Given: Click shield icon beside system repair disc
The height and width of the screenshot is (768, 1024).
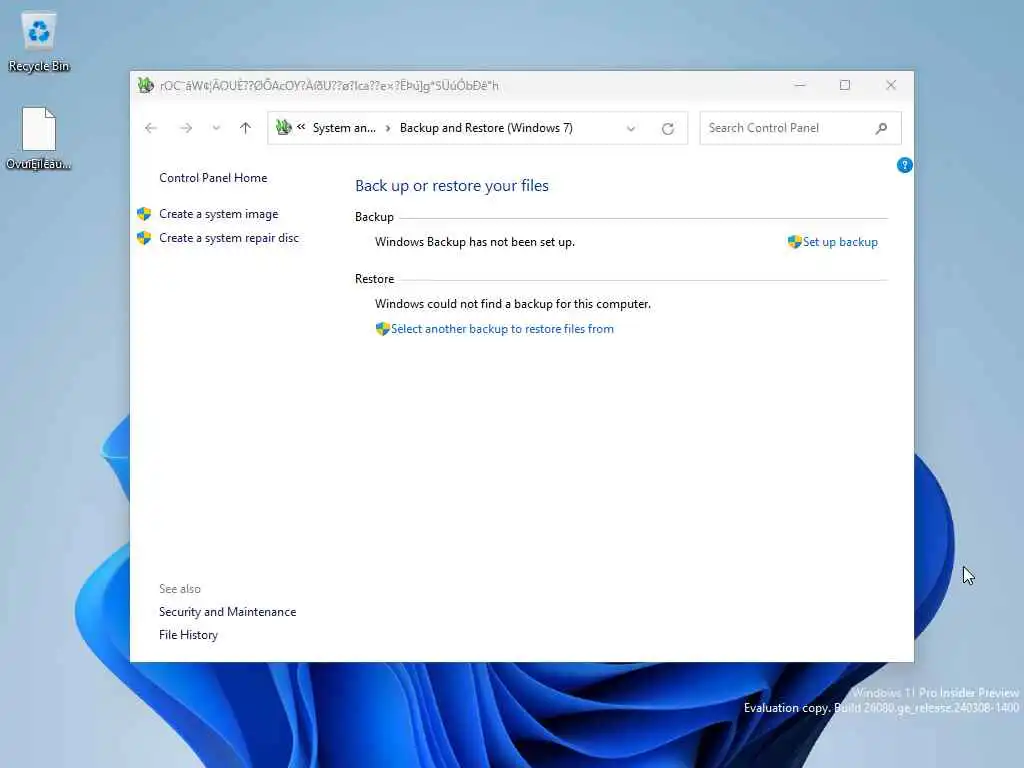Looking at the screenshot, I should click(144, 238).
